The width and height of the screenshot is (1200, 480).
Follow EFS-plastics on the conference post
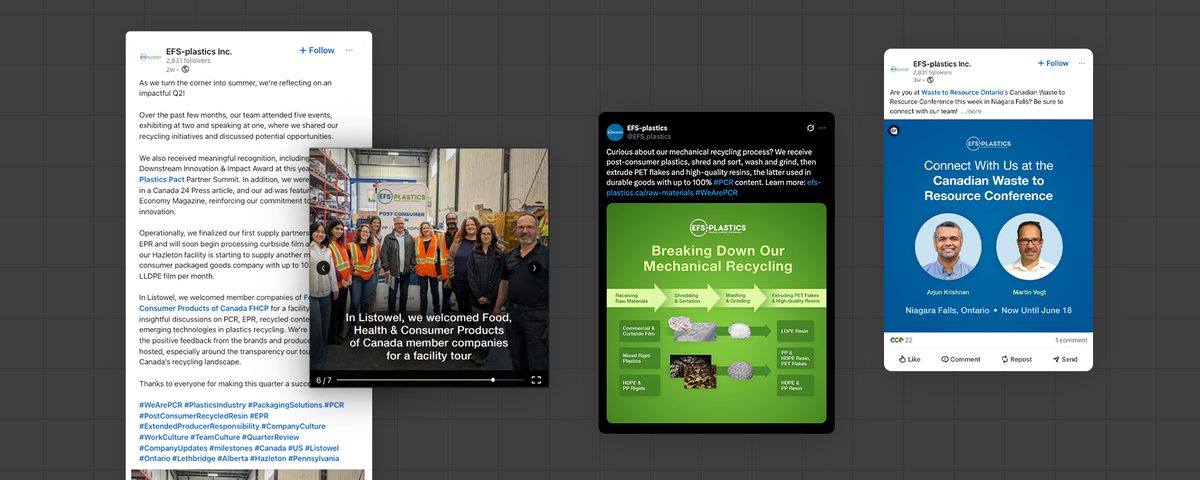1053,63
